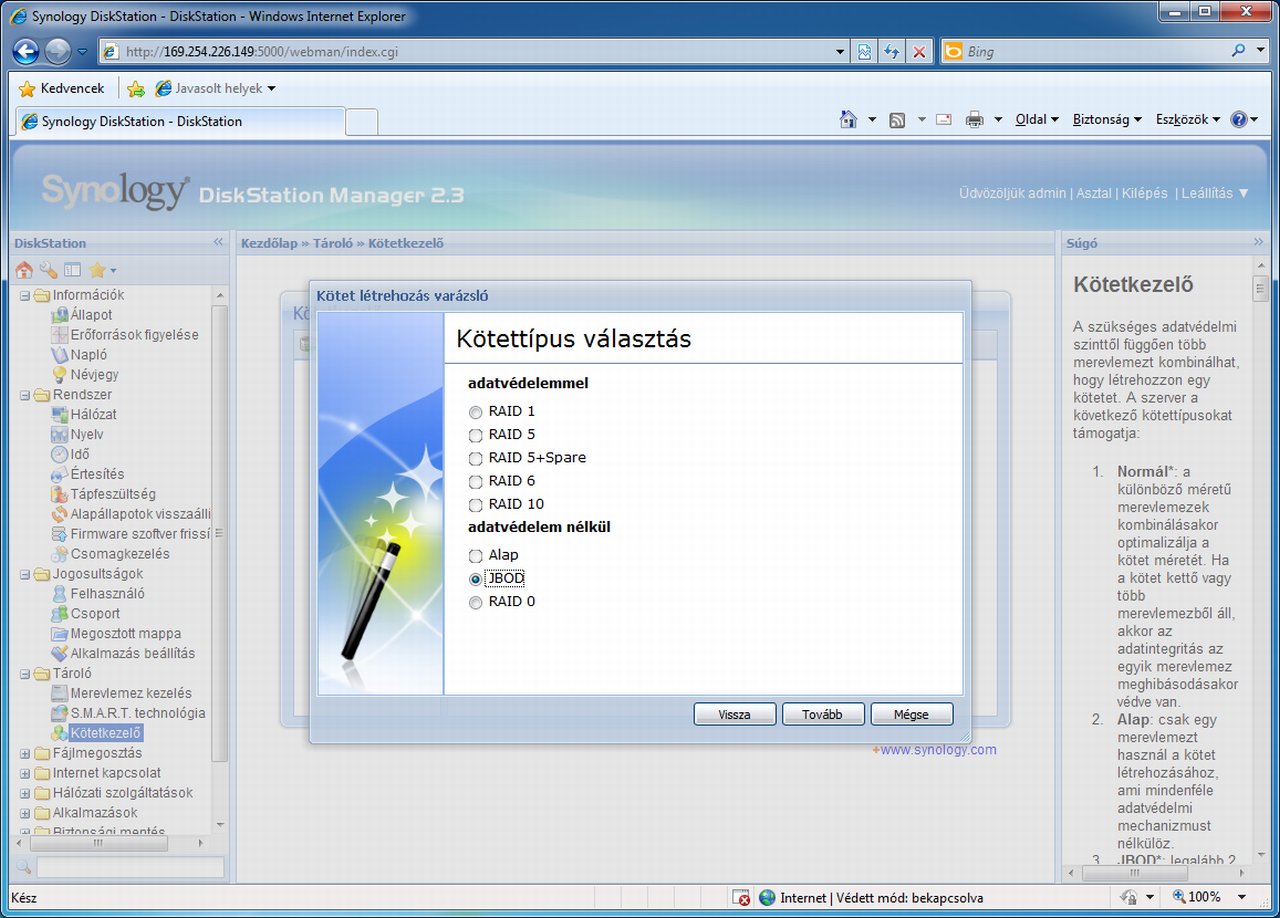This screenshot has height=918, width=1280.
Task: Click the Mégse cancel button
Action: pyautogui.click(x=911, y=715)
